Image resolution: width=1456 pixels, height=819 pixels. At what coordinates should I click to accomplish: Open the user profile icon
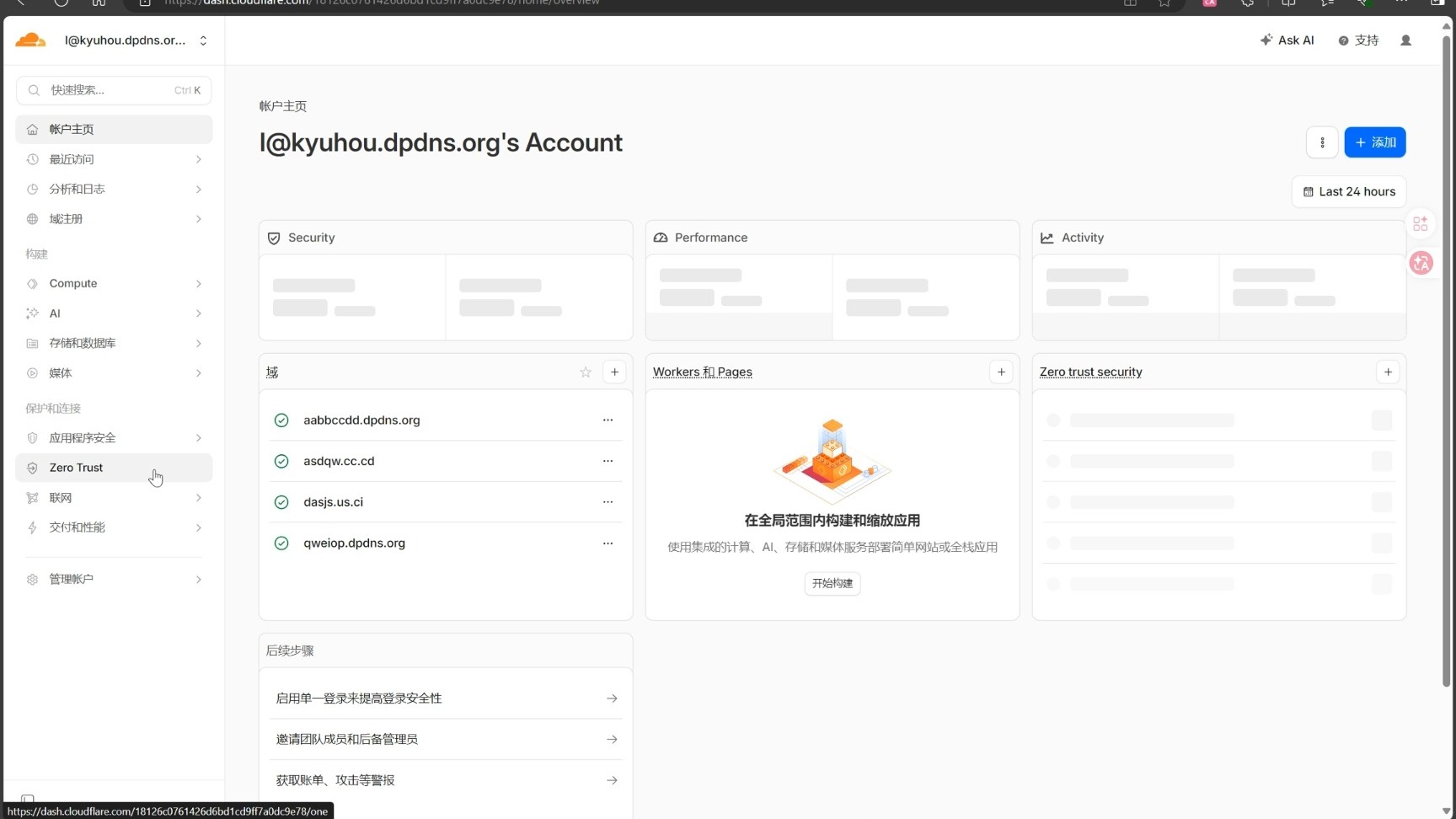click(x=1405, y=40)
